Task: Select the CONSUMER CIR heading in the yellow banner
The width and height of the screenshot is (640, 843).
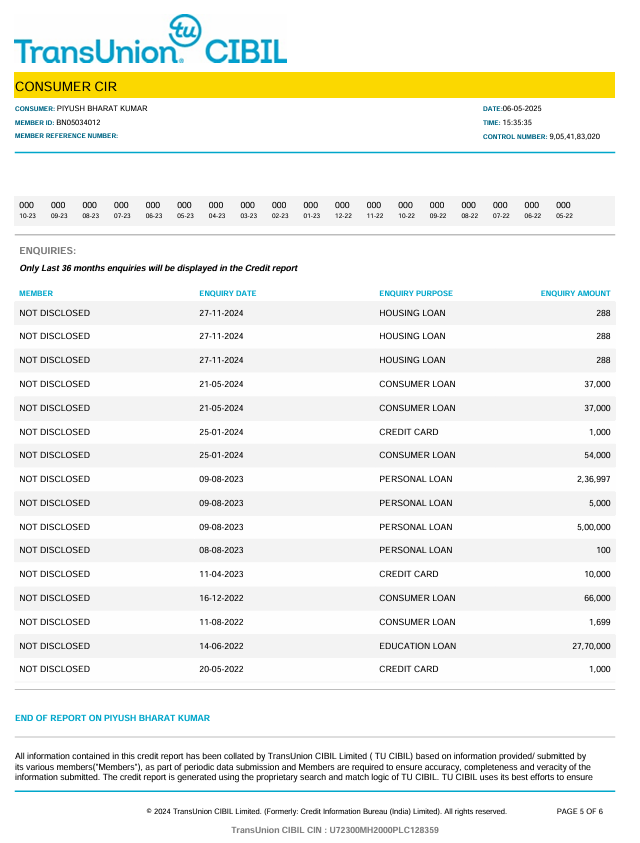Action: pyautogui.click(x=66, y=87)
